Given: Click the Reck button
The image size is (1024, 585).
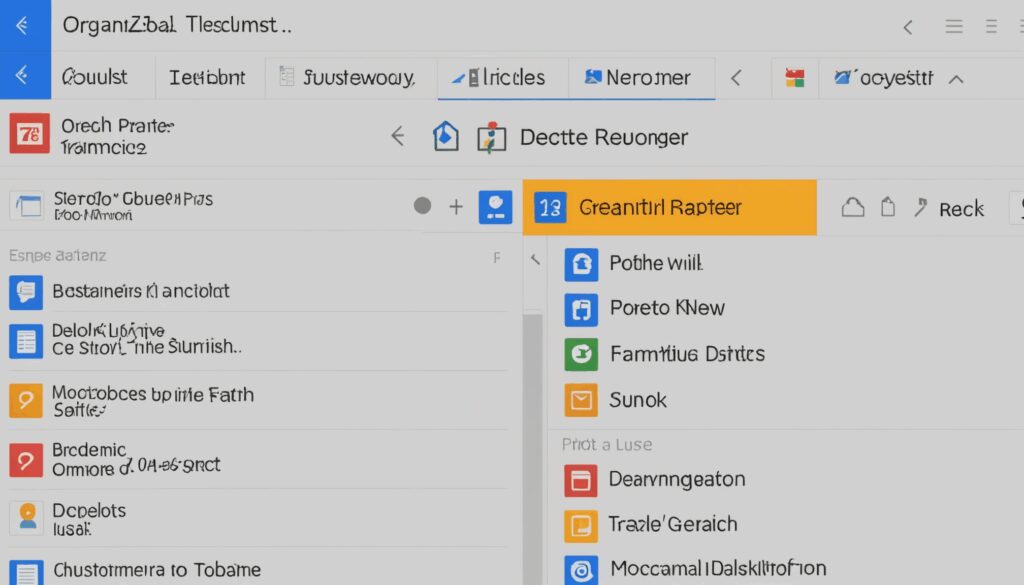Looking at the screenshot, I should pos(961,208).
